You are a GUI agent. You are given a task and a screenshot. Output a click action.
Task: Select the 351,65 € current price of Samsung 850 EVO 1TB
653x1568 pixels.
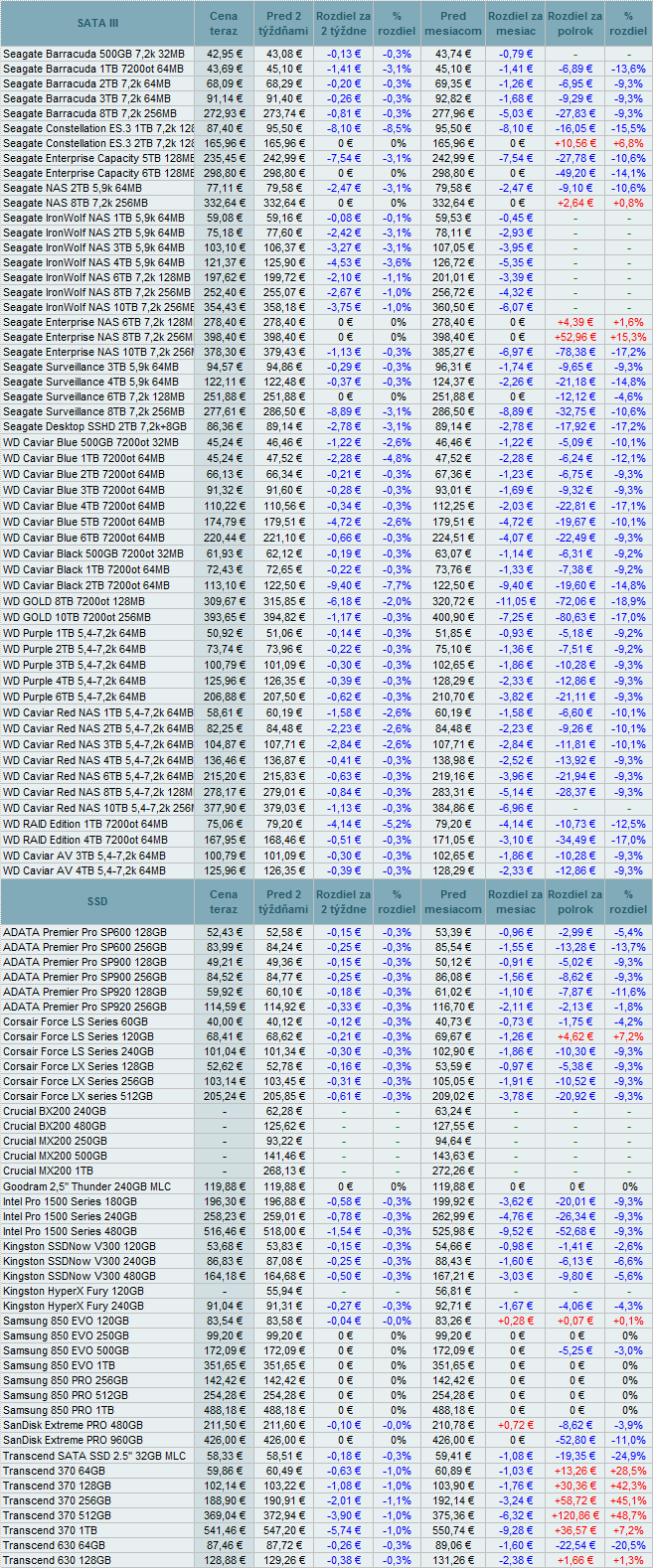point(223,1365)
